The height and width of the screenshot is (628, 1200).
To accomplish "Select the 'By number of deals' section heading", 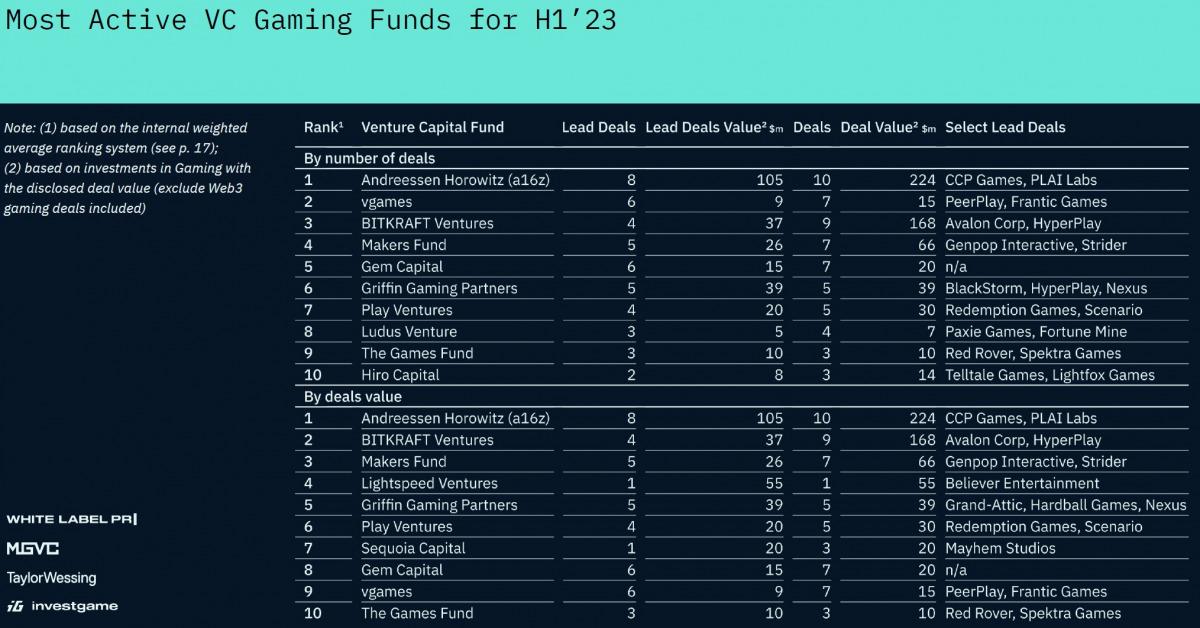I will tap(369, 158).
